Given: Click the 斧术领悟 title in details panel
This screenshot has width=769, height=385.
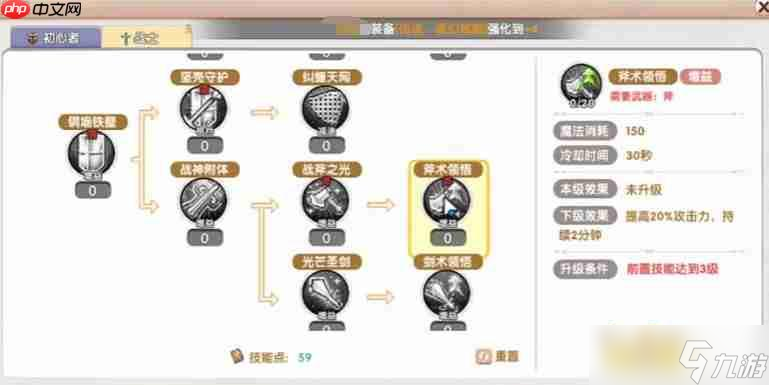Looking at the screenshot, I should 643,77.
